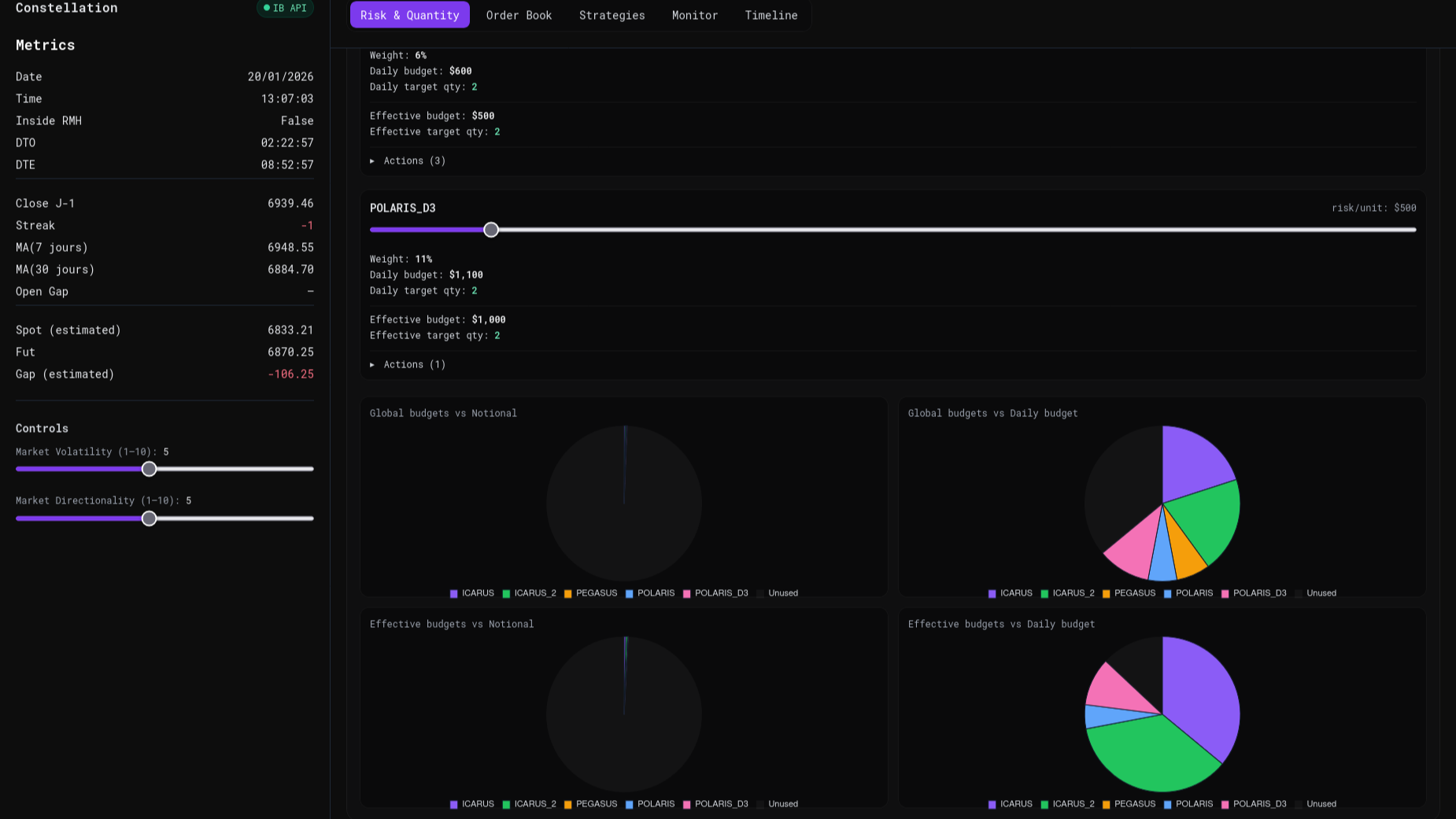Toggle ICARUS legend in Global budgets vs Notional

pyautogui.click(x=472, y=593)
